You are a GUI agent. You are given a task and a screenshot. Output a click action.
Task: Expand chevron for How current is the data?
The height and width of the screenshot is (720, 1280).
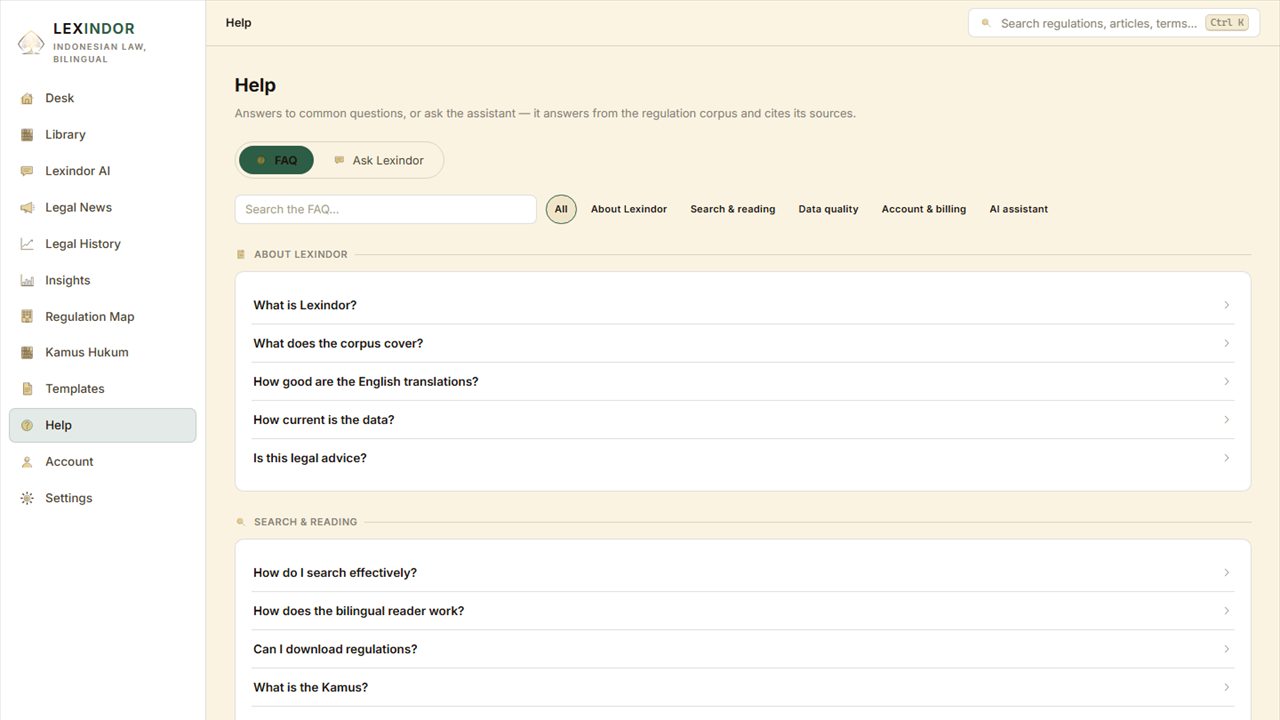click(1227, 420)
